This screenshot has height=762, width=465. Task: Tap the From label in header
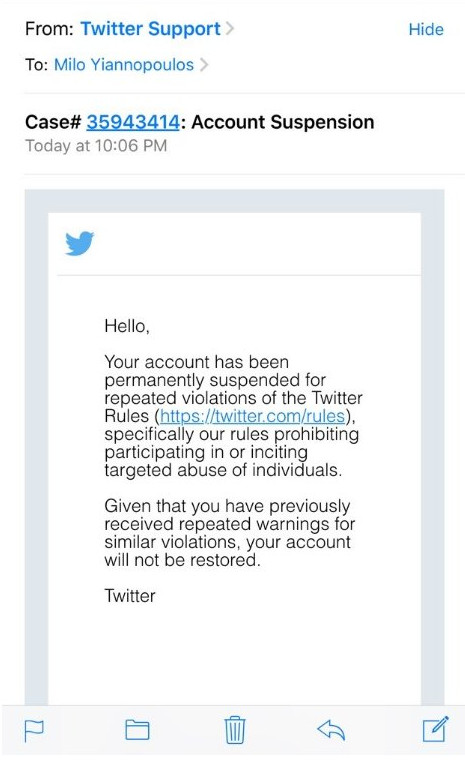(49, 29)
